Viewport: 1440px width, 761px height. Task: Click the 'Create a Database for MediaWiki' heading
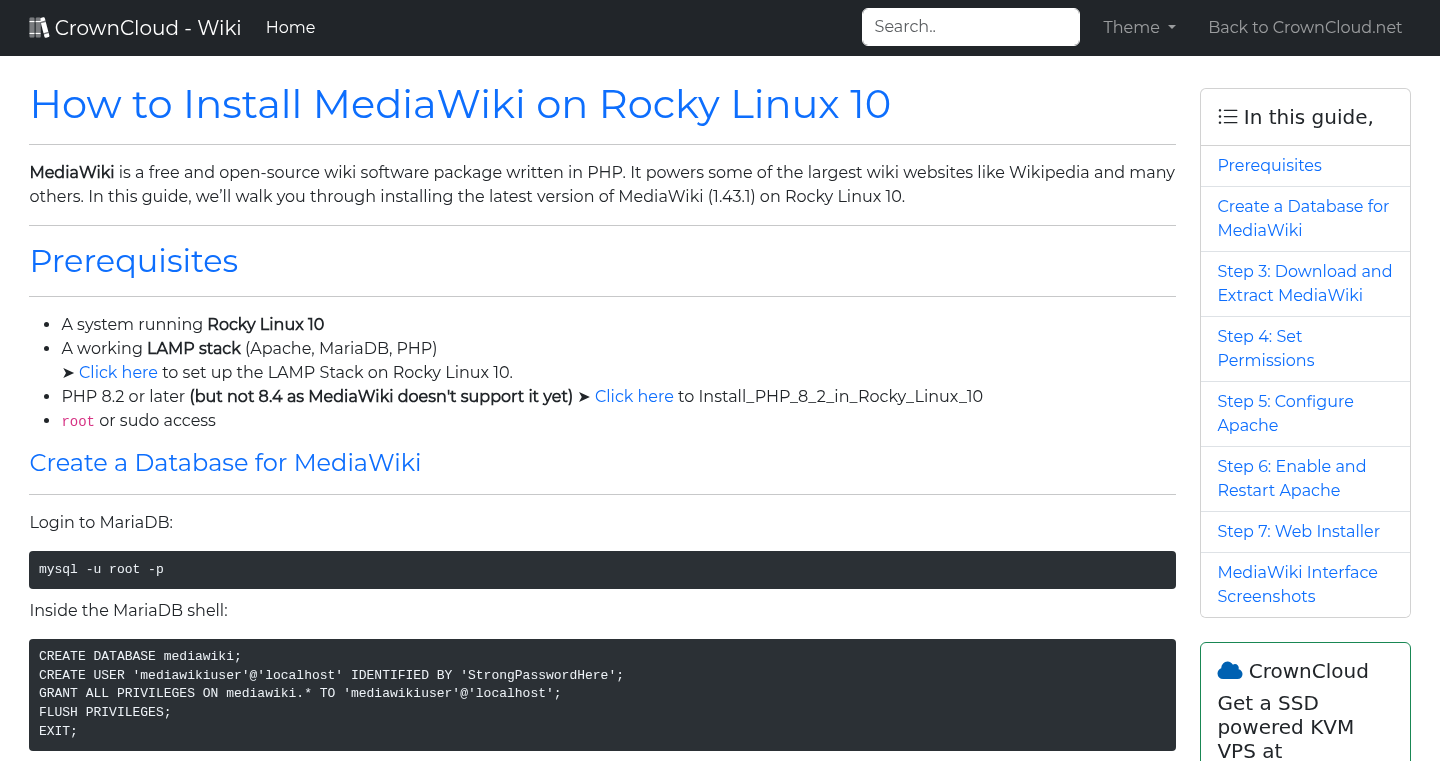coord(225,463)
